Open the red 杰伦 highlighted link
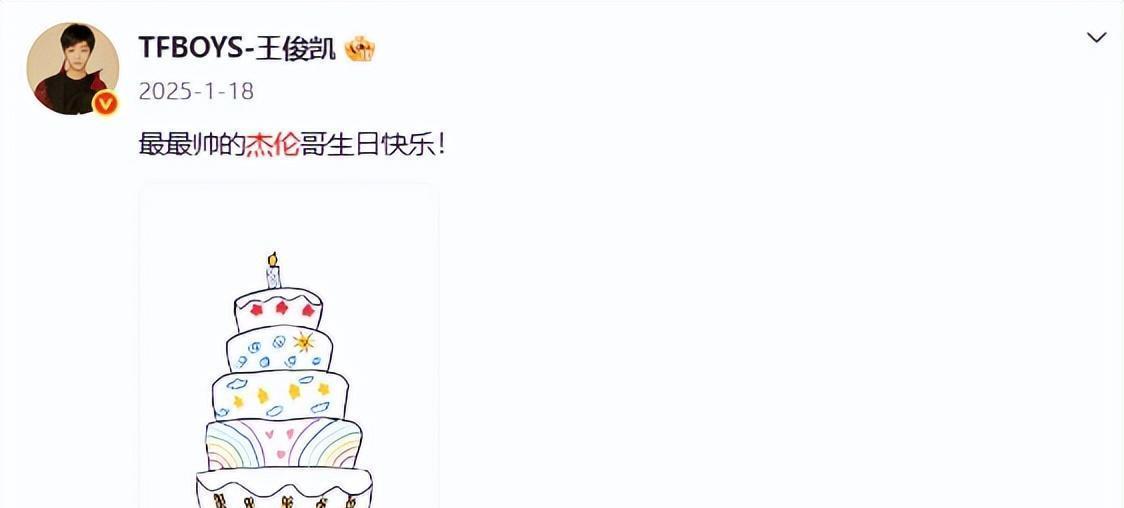 (272, 145)
